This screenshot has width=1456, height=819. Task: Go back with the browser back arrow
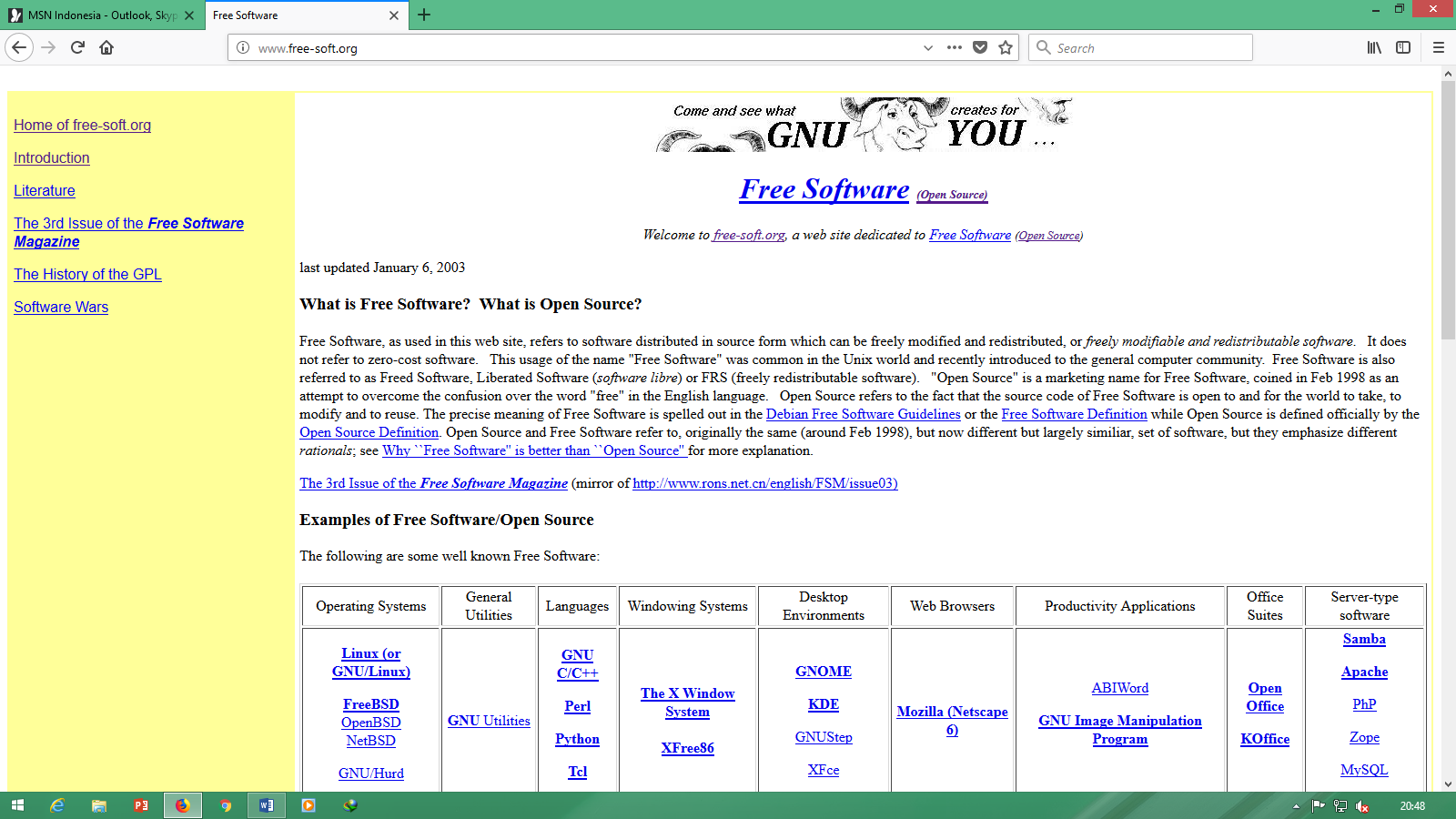coord(19,47)
